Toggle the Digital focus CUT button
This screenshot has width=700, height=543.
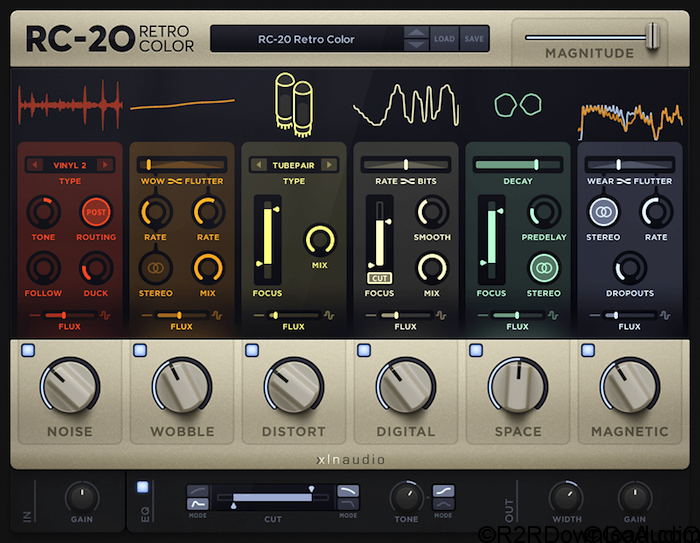click(379, 278)
